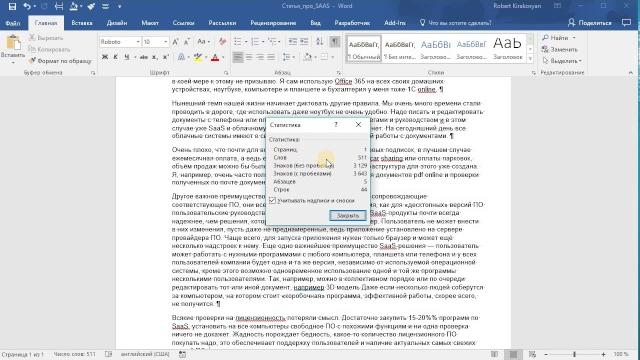The image size is (640, 360).
Task: Apply the red font color swatch
Action: (215, 58)
